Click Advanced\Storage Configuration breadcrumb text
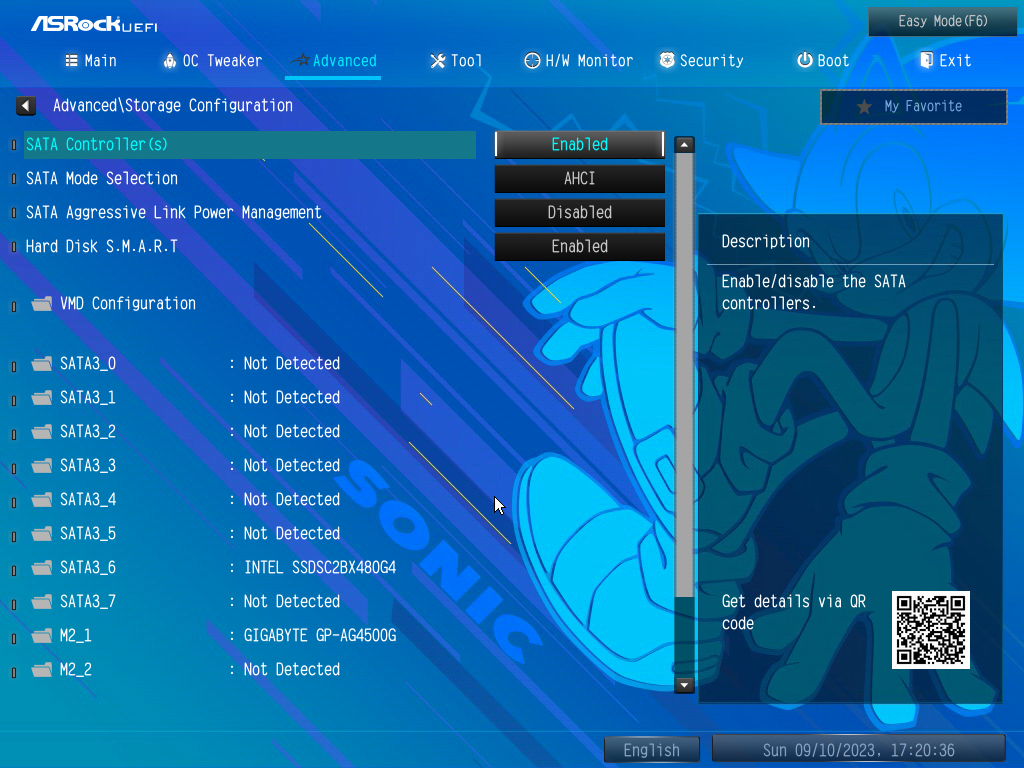Viewport: 1024px width, 768px height. 173,106
